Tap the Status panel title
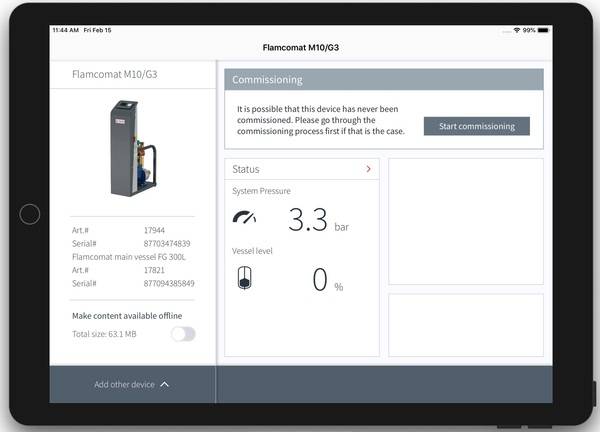This screenshot has width=600, height=432. pos(246,169)
